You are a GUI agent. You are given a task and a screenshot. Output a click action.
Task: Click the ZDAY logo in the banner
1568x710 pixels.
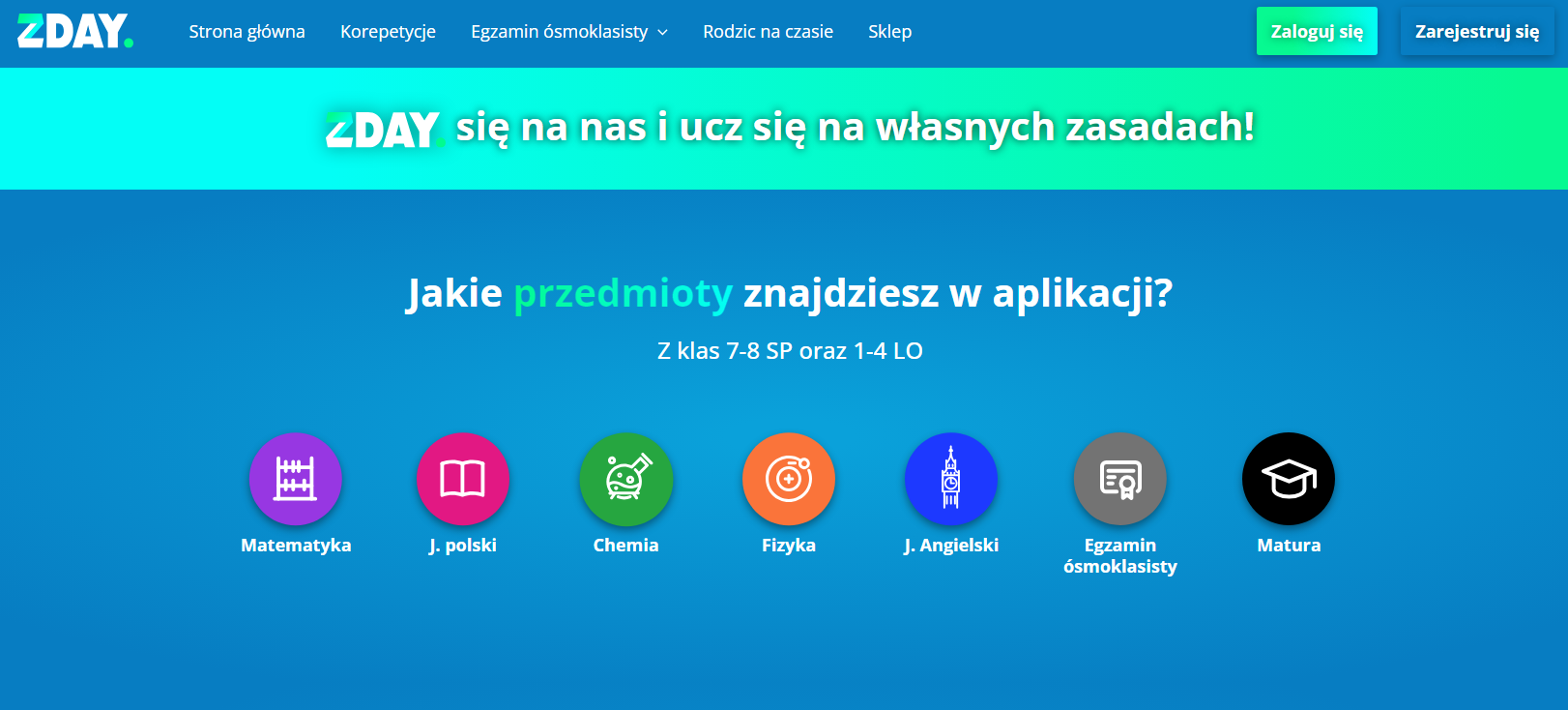(x=384, y=130)
